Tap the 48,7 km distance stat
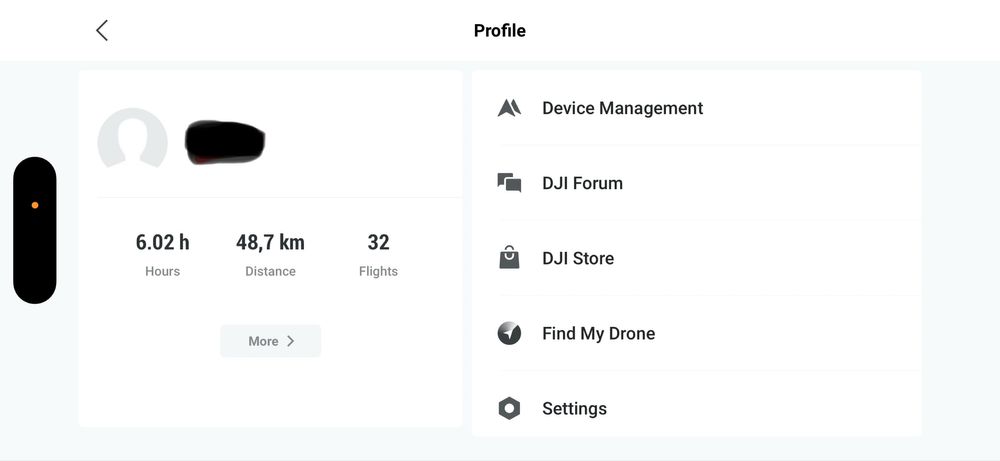This screenshot has height=461, width=1000. (270, 243)
